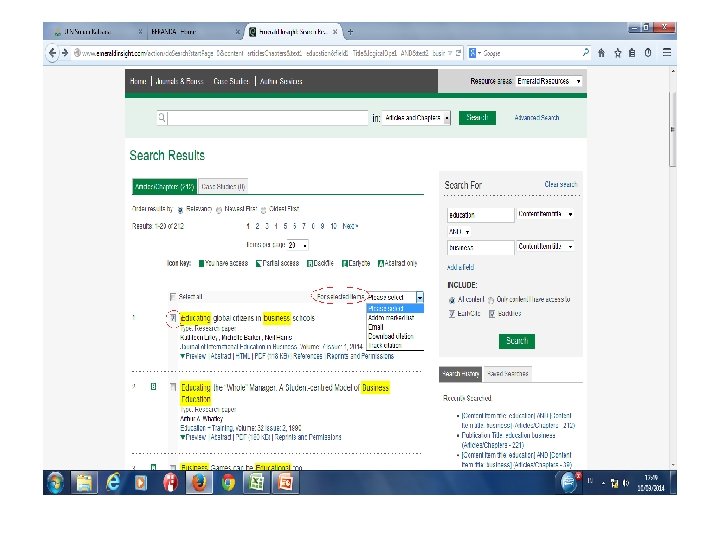Click the Partial access key icon

tap(259, 263)
